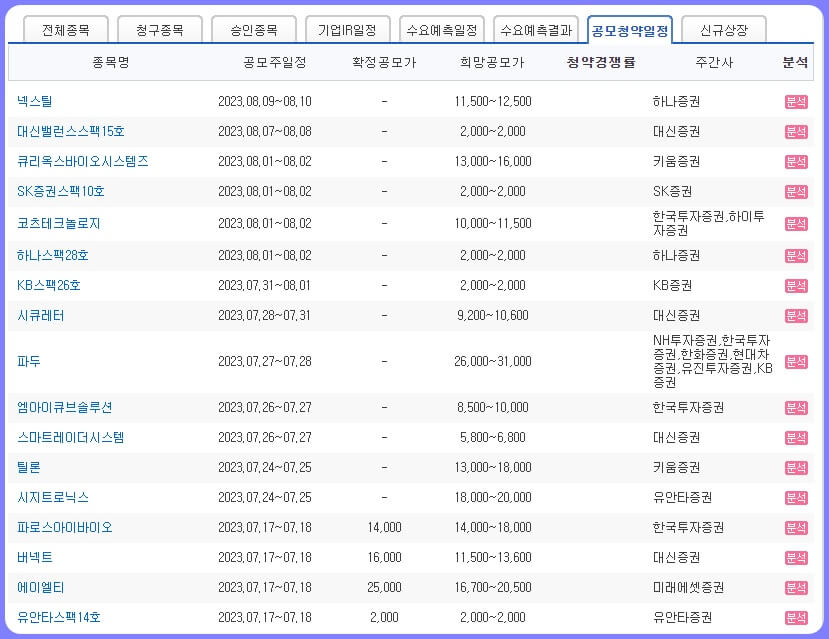The image size is (829, 639).
Task: Click 분석 icon in 스마트레이더시스템 row
Action: tap(796, 438)
